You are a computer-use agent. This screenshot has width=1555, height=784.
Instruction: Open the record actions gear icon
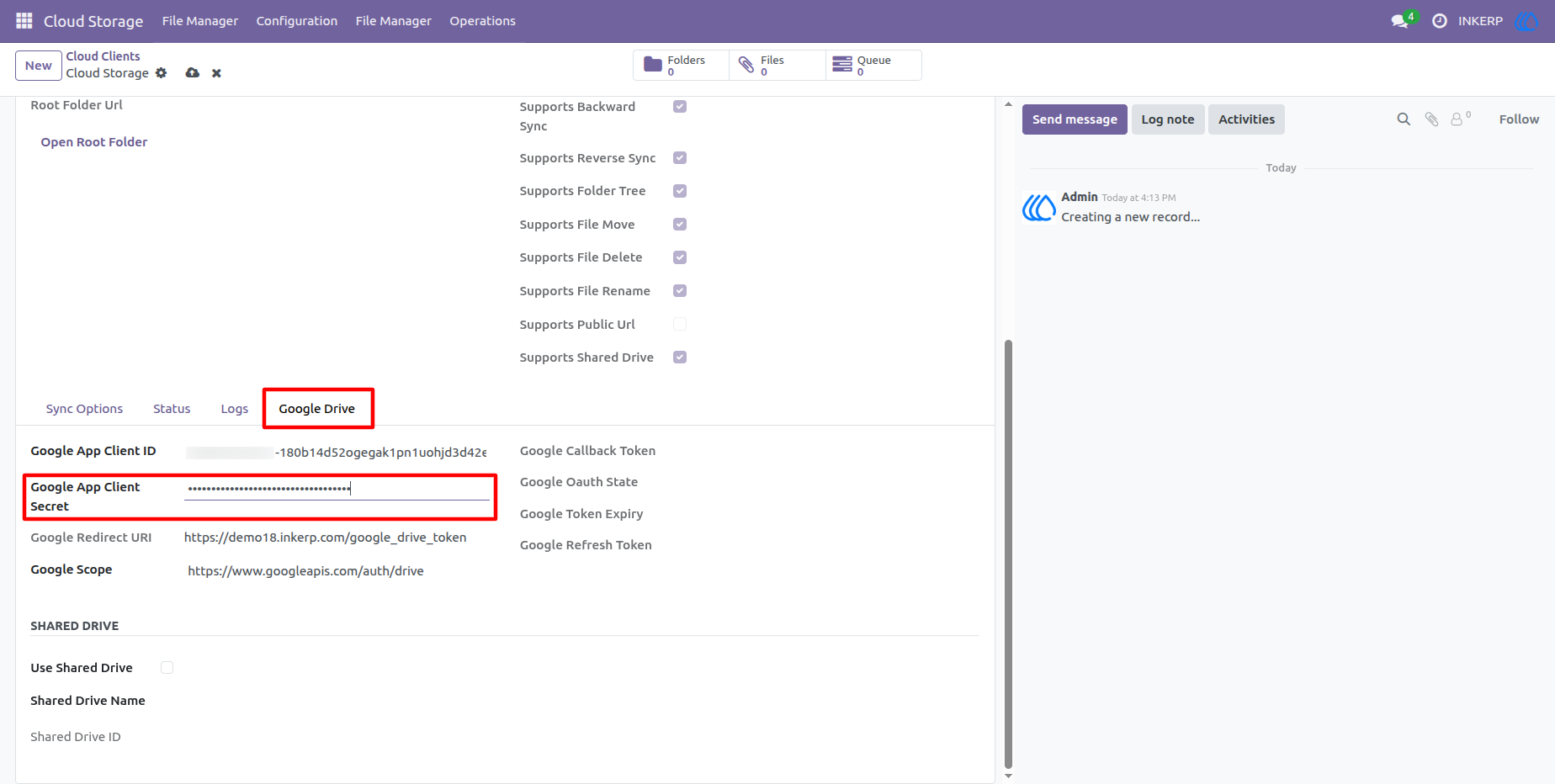click(162, 73)
